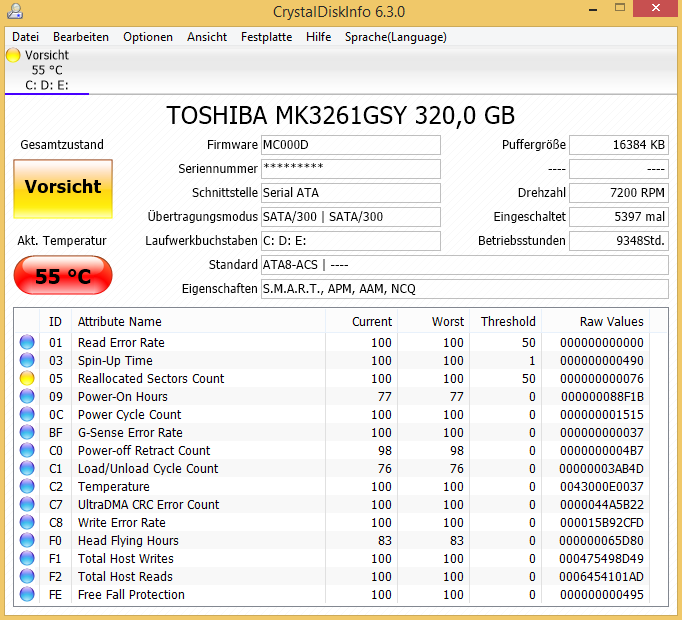Click blue status icon for Read Error Rate

point(27,342)
